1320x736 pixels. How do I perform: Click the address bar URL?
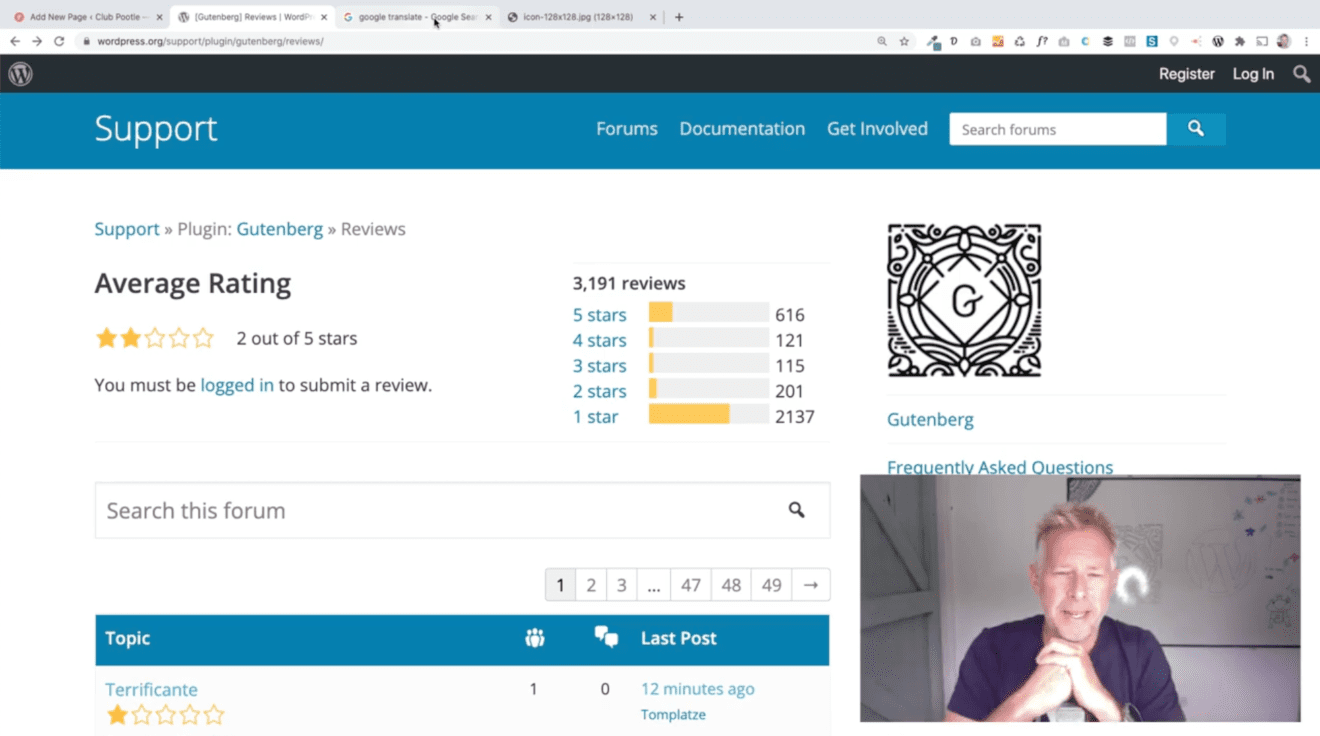coord(210,41)
